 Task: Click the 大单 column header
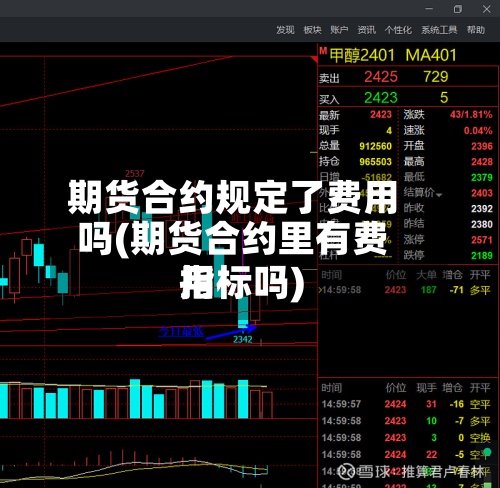pyautogui.click(x=426, y=275)
